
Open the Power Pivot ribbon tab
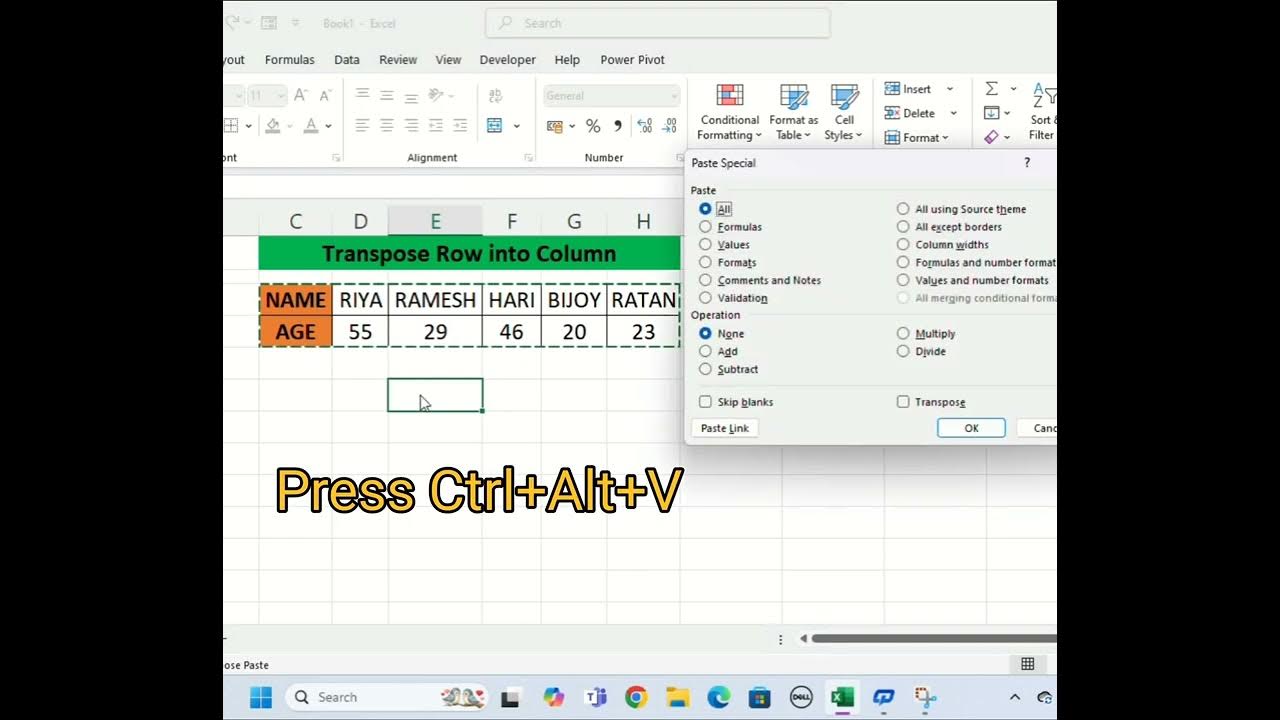(632, 60)
